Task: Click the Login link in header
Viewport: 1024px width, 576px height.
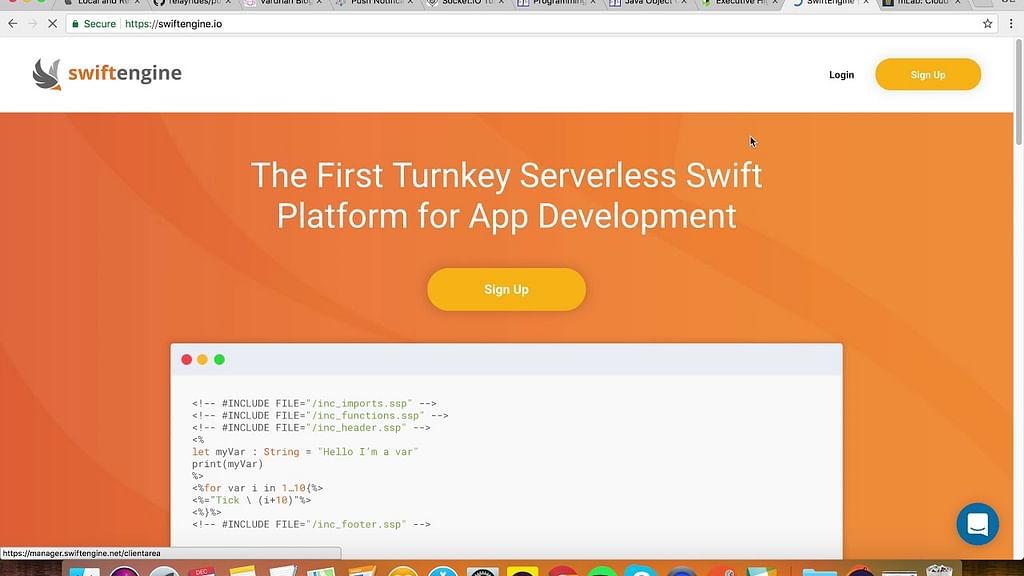Action: tap(841, 75)
